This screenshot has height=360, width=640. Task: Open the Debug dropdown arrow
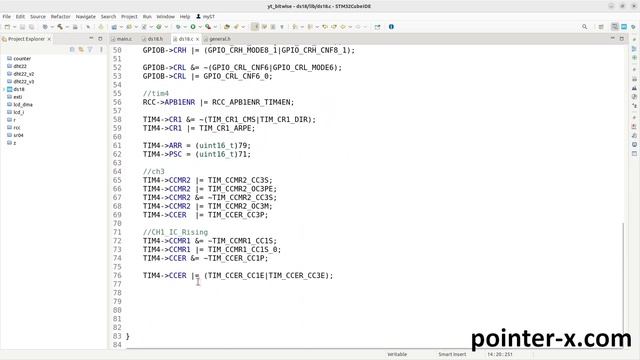(x=184, y=27)
